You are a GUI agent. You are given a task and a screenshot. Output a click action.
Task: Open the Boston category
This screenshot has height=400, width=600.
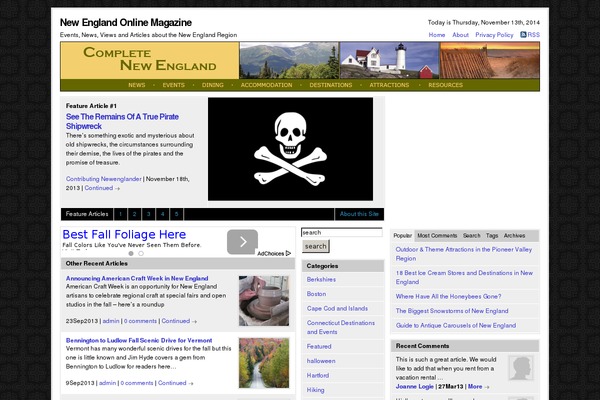point(316,294)
